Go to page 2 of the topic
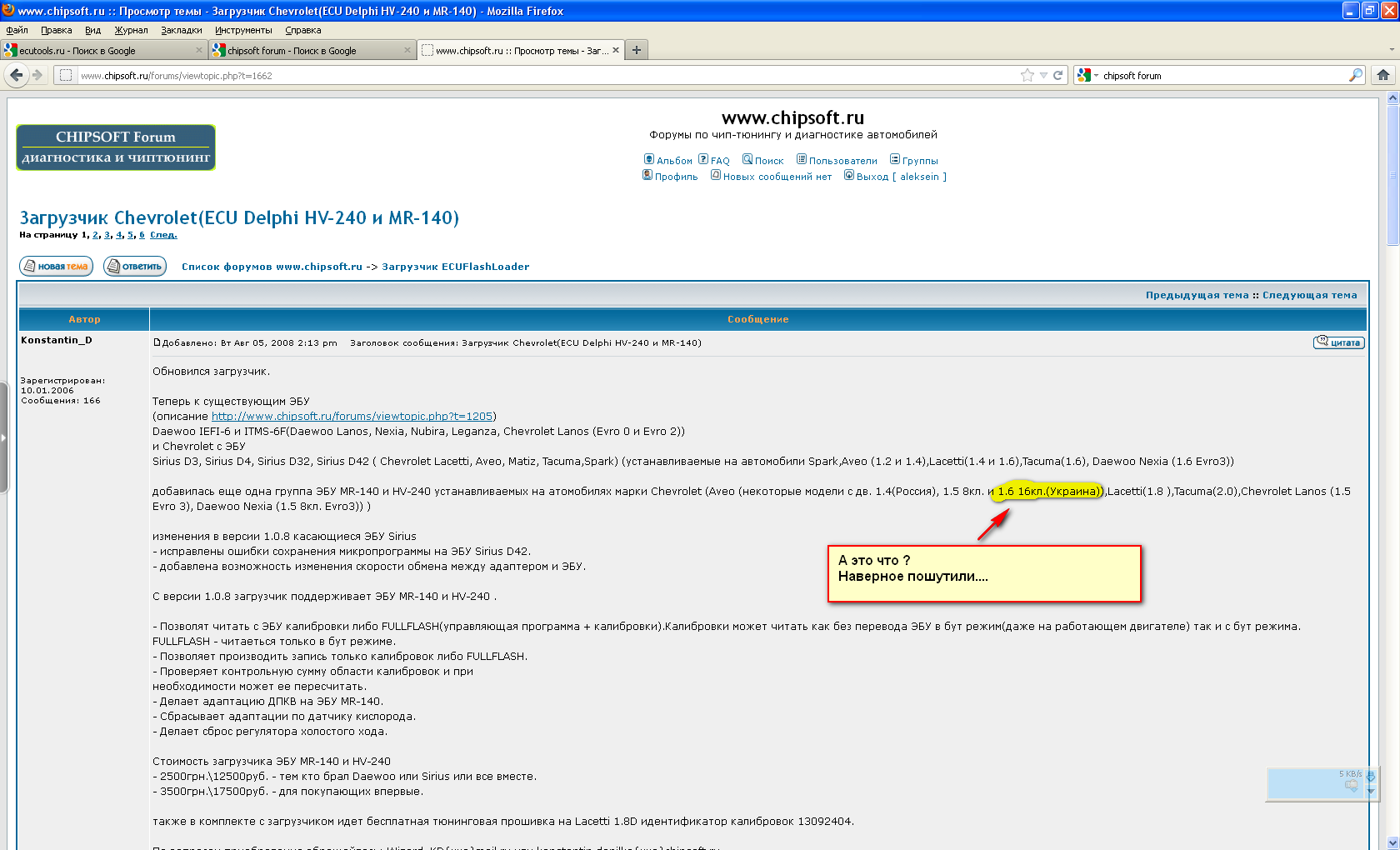The width and height of the screenshot is (1400, 850). click(x=95, y=235)
